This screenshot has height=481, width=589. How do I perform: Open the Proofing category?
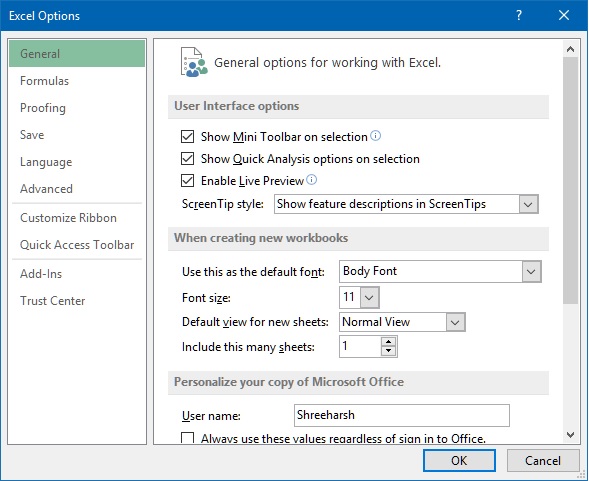point(77,108)
